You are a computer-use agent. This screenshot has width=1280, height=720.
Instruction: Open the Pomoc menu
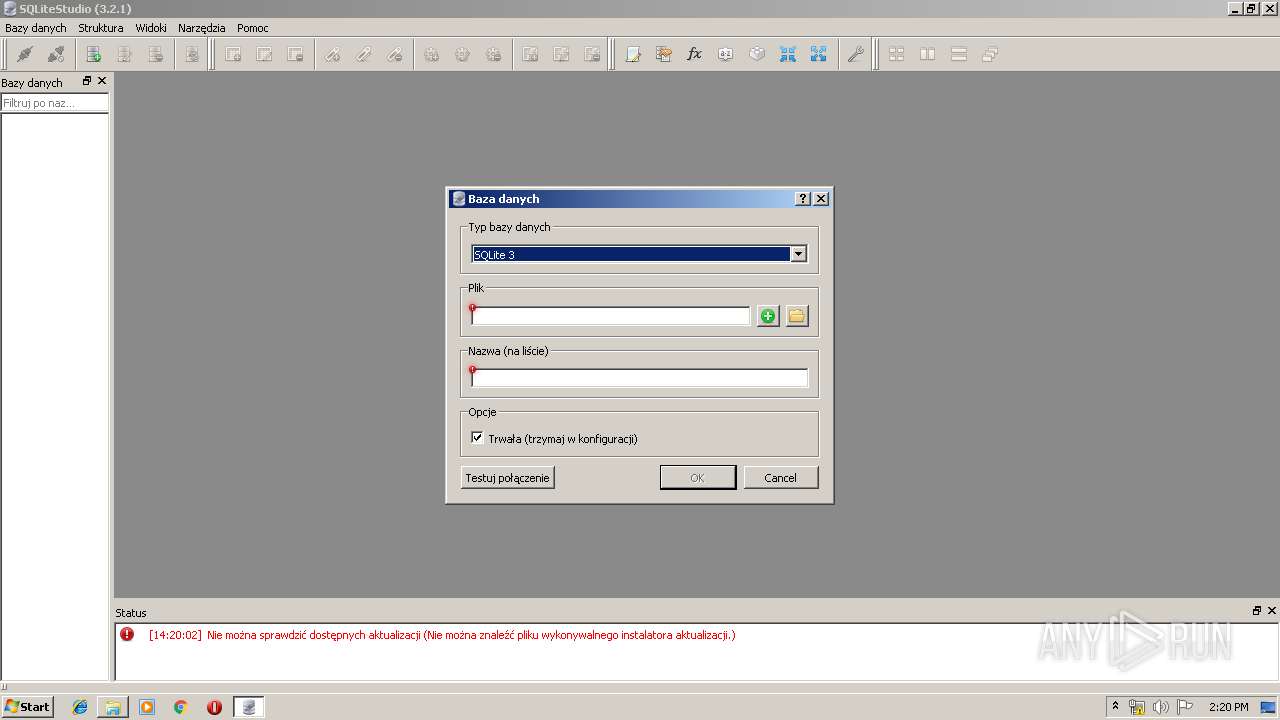[253, 28]
